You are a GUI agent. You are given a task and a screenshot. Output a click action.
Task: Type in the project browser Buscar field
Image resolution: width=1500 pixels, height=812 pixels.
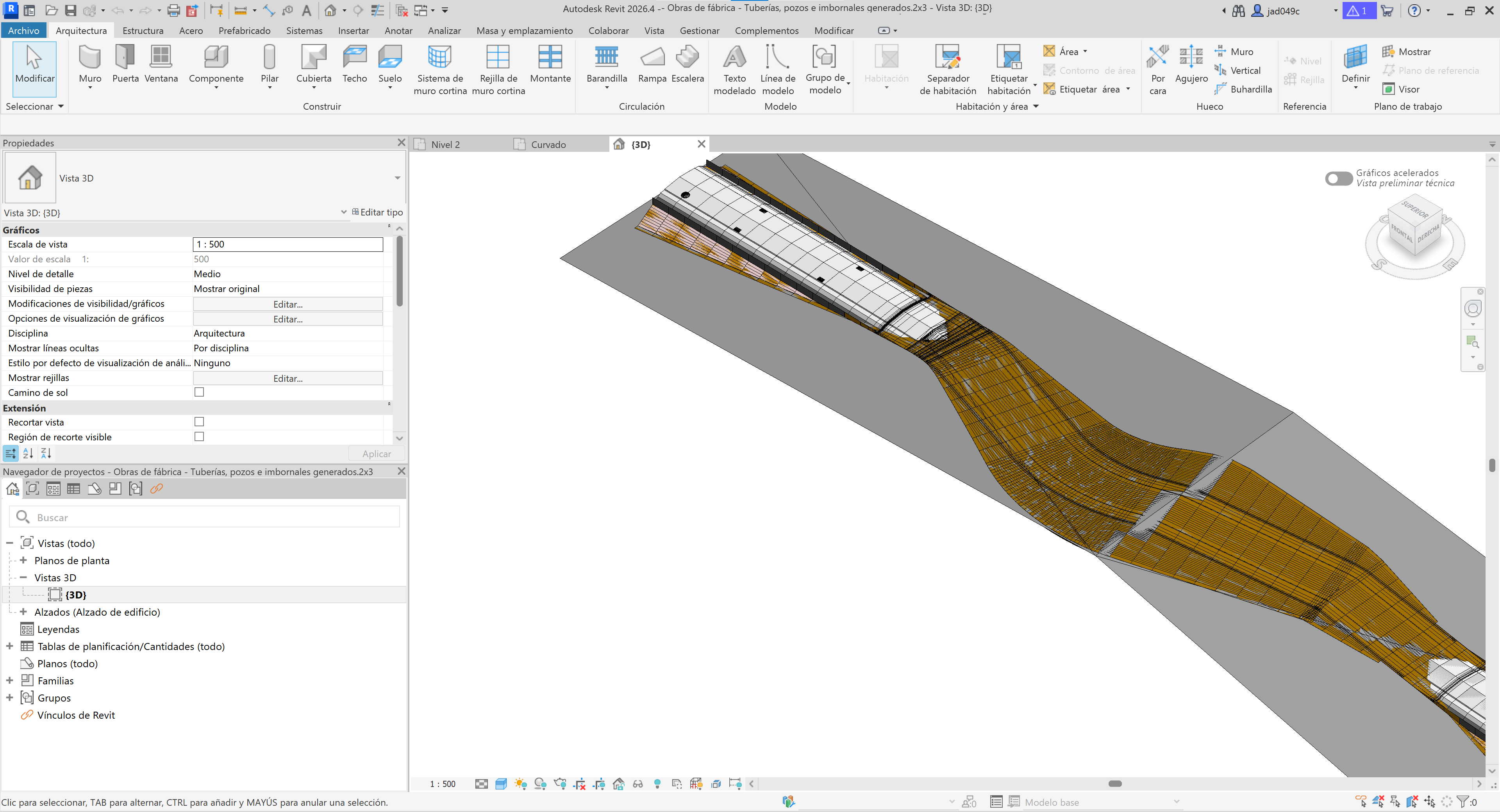point(204,517)
